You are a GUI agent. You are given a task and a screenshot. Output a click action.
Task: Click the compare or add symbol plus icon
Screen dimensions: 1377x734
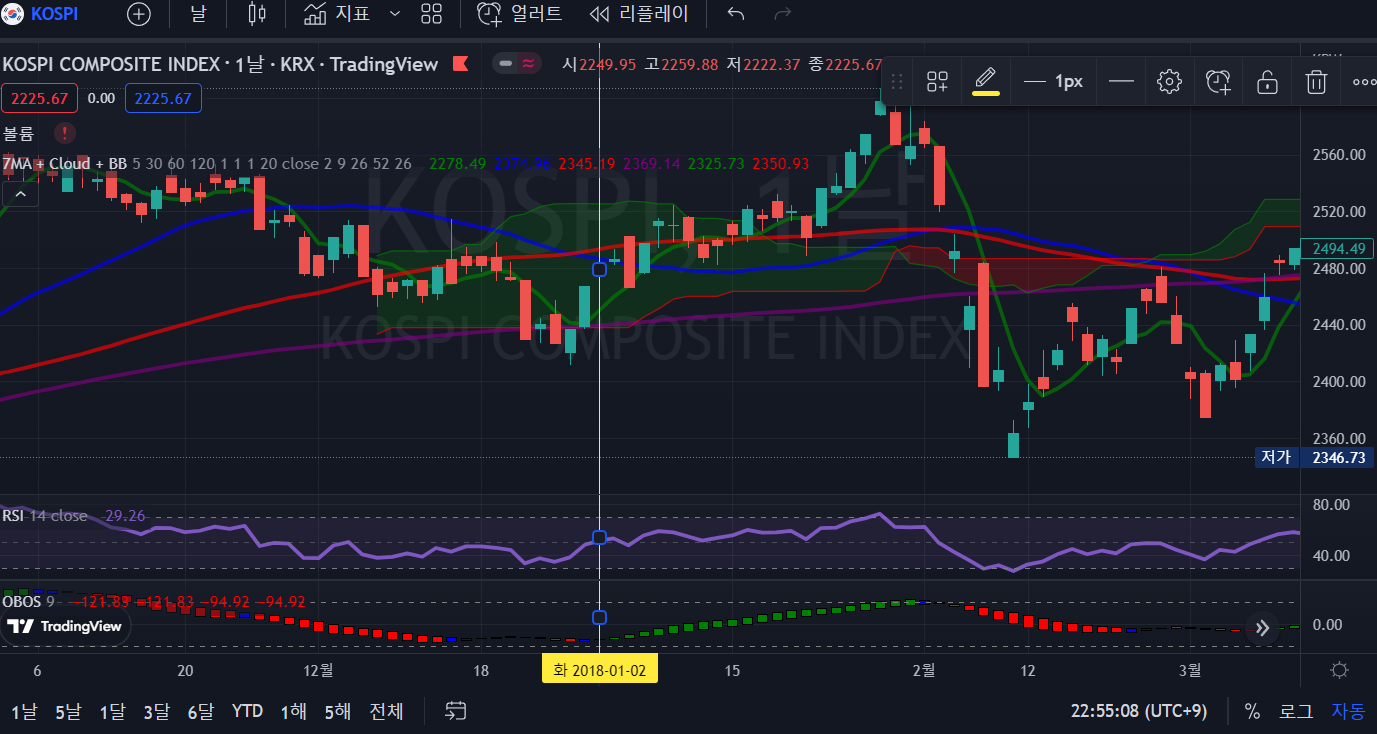[x=139, y=14]
